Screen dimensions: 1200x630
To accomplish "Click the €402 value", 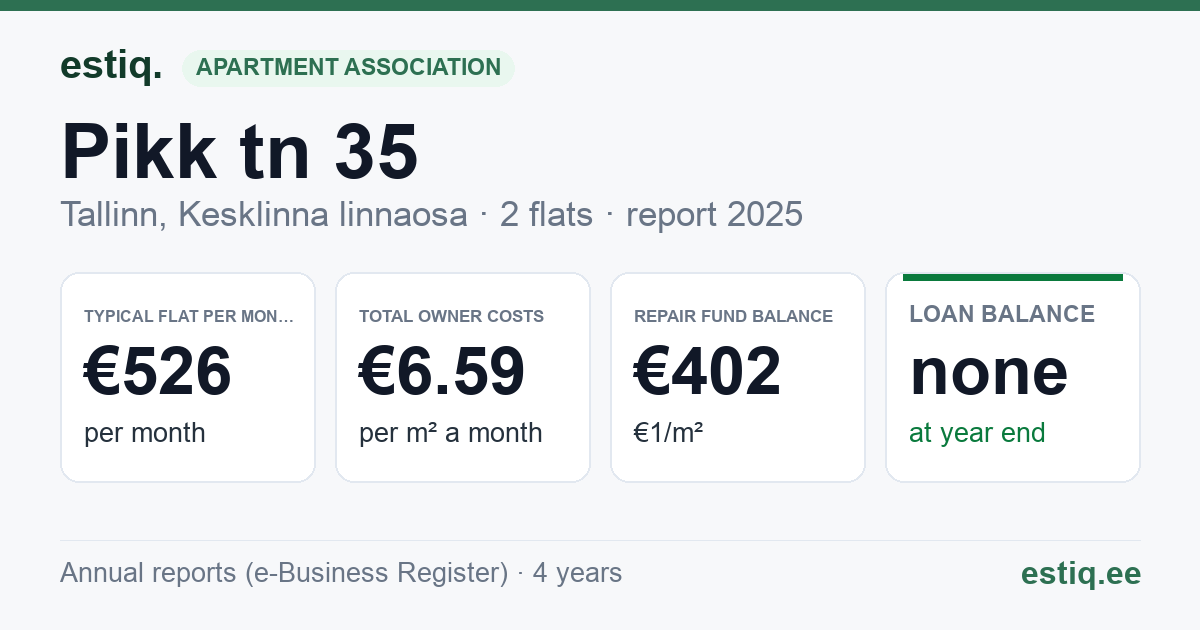I will pyautogui.click(x=708, y=372).
